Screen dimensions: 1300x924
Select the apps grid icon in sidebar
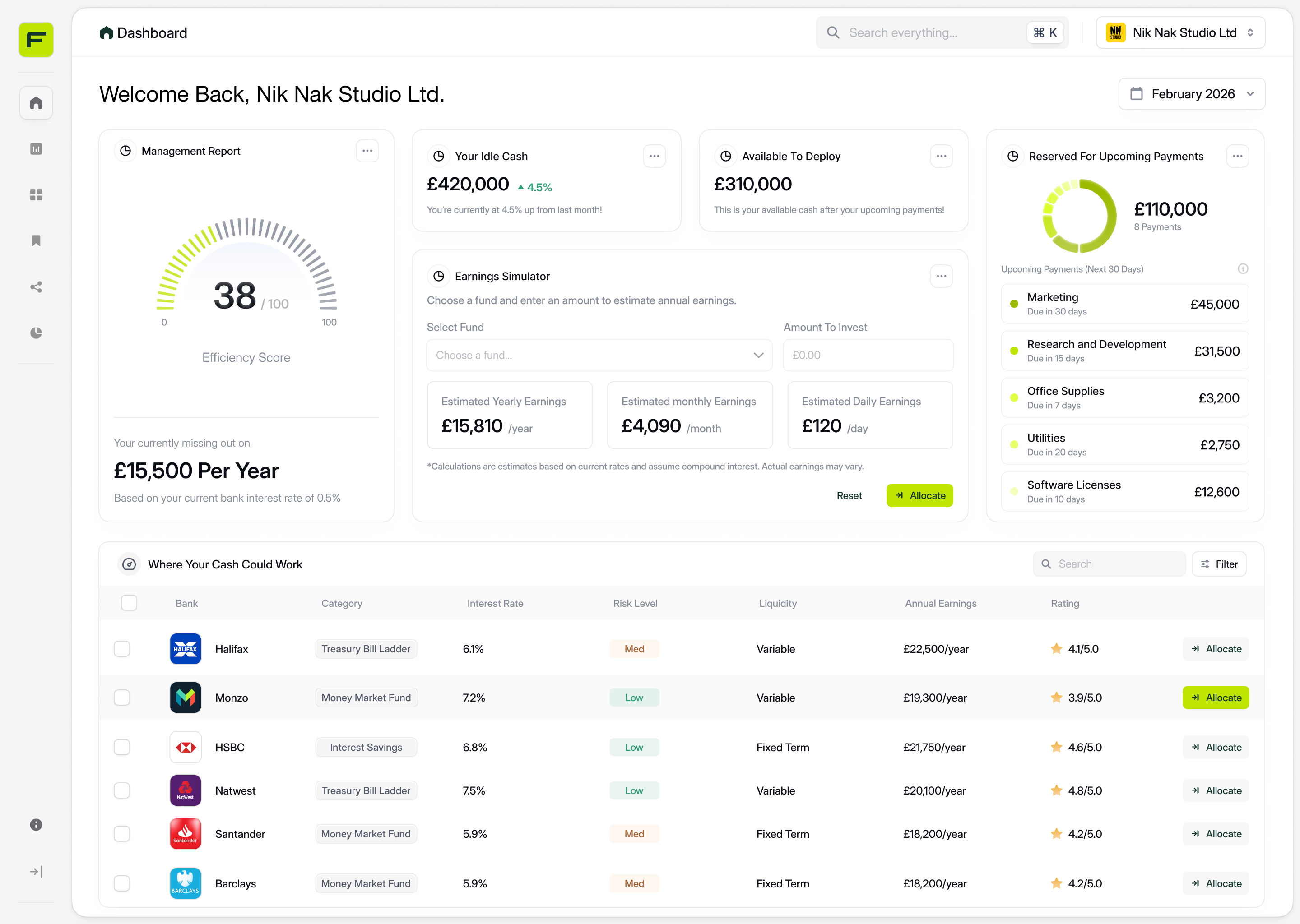36,195
